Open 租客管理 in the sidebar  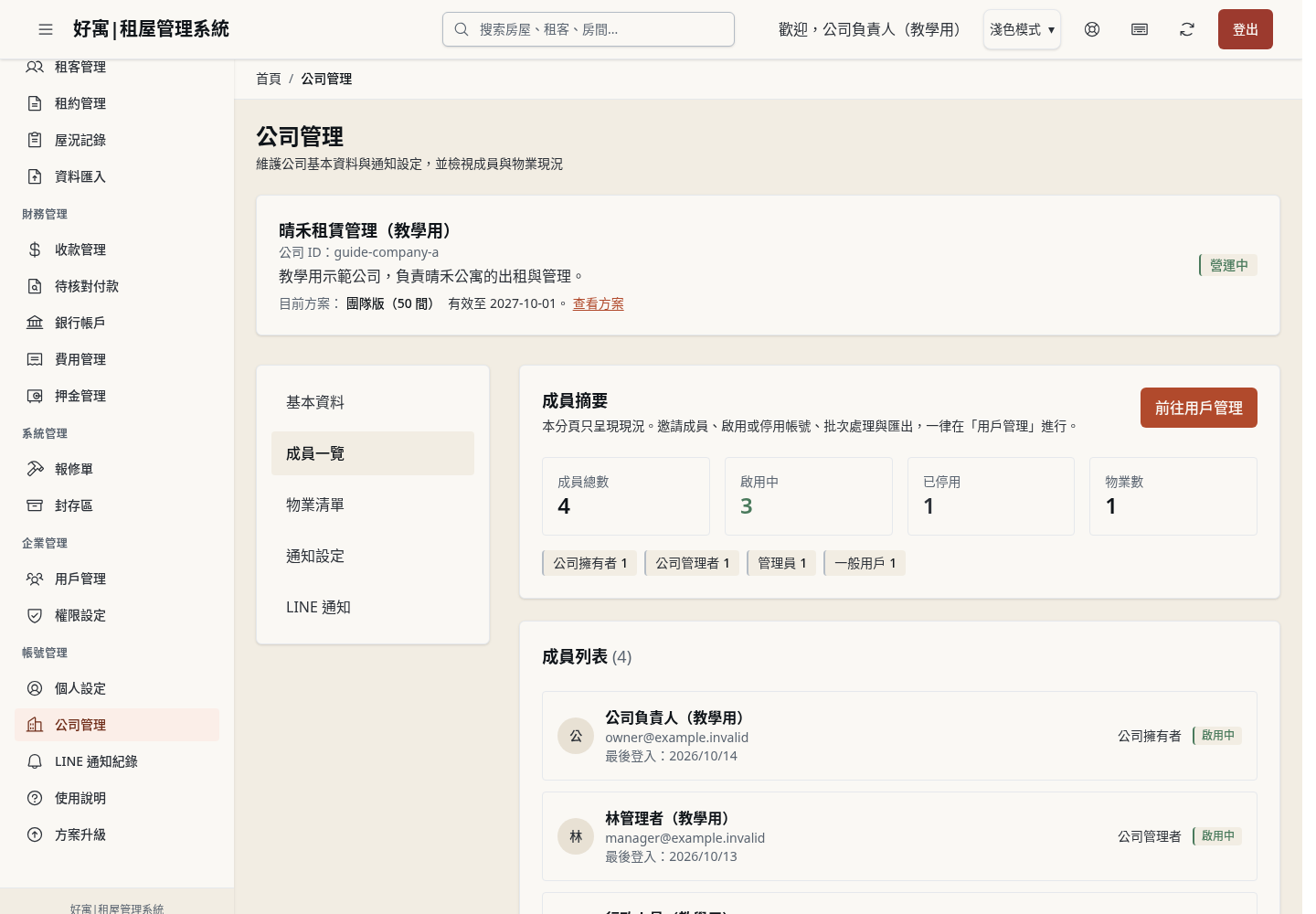[x=117, y=67]
